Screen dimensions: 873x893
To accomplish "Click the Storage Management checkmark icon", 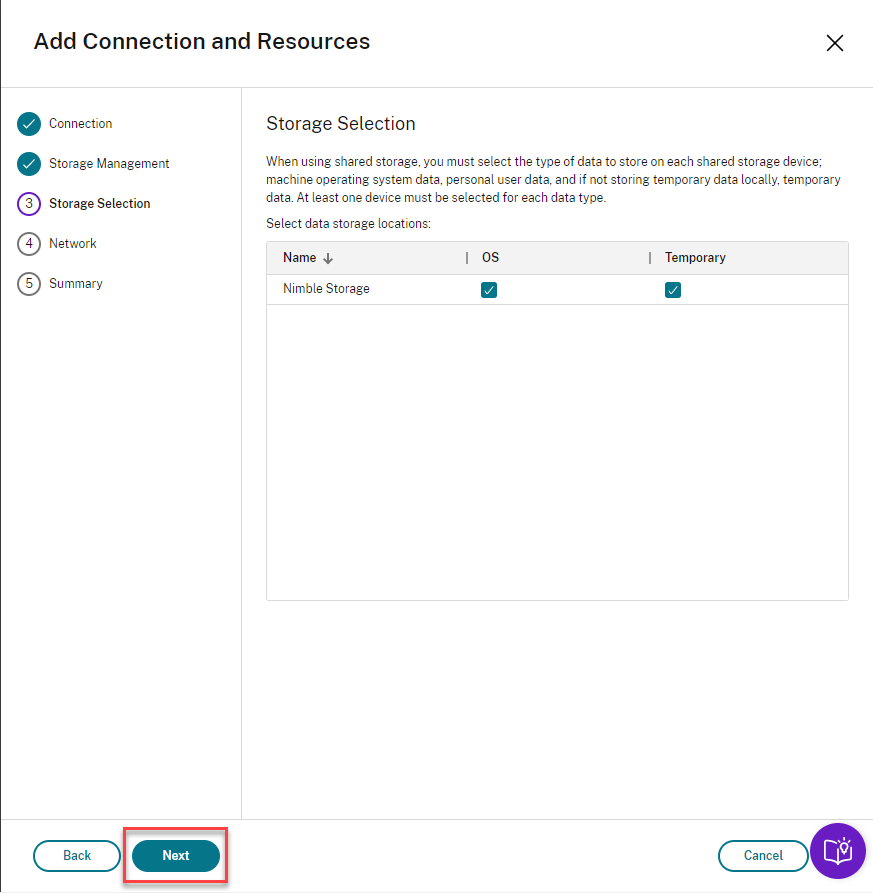I will 29,164.
